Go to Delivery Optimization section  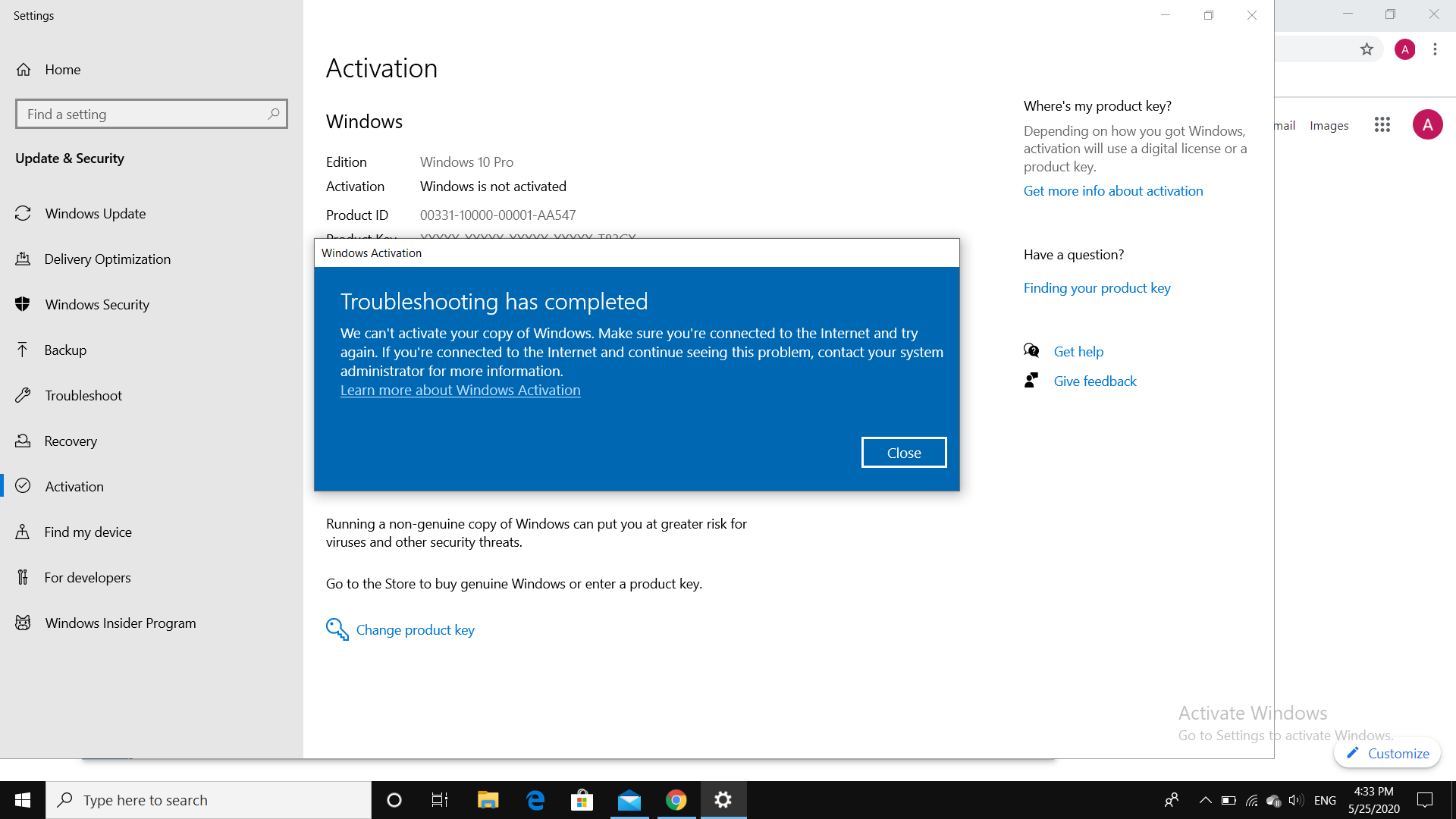[x=152, y=259]
